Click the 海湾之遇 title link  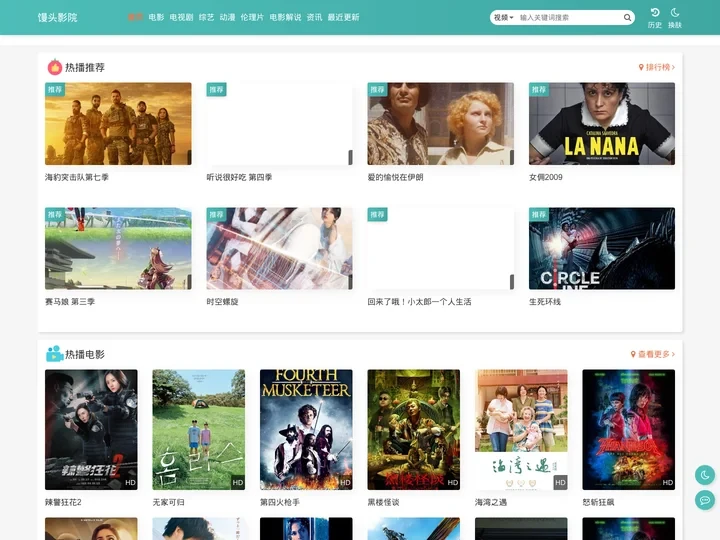point(491,502)
